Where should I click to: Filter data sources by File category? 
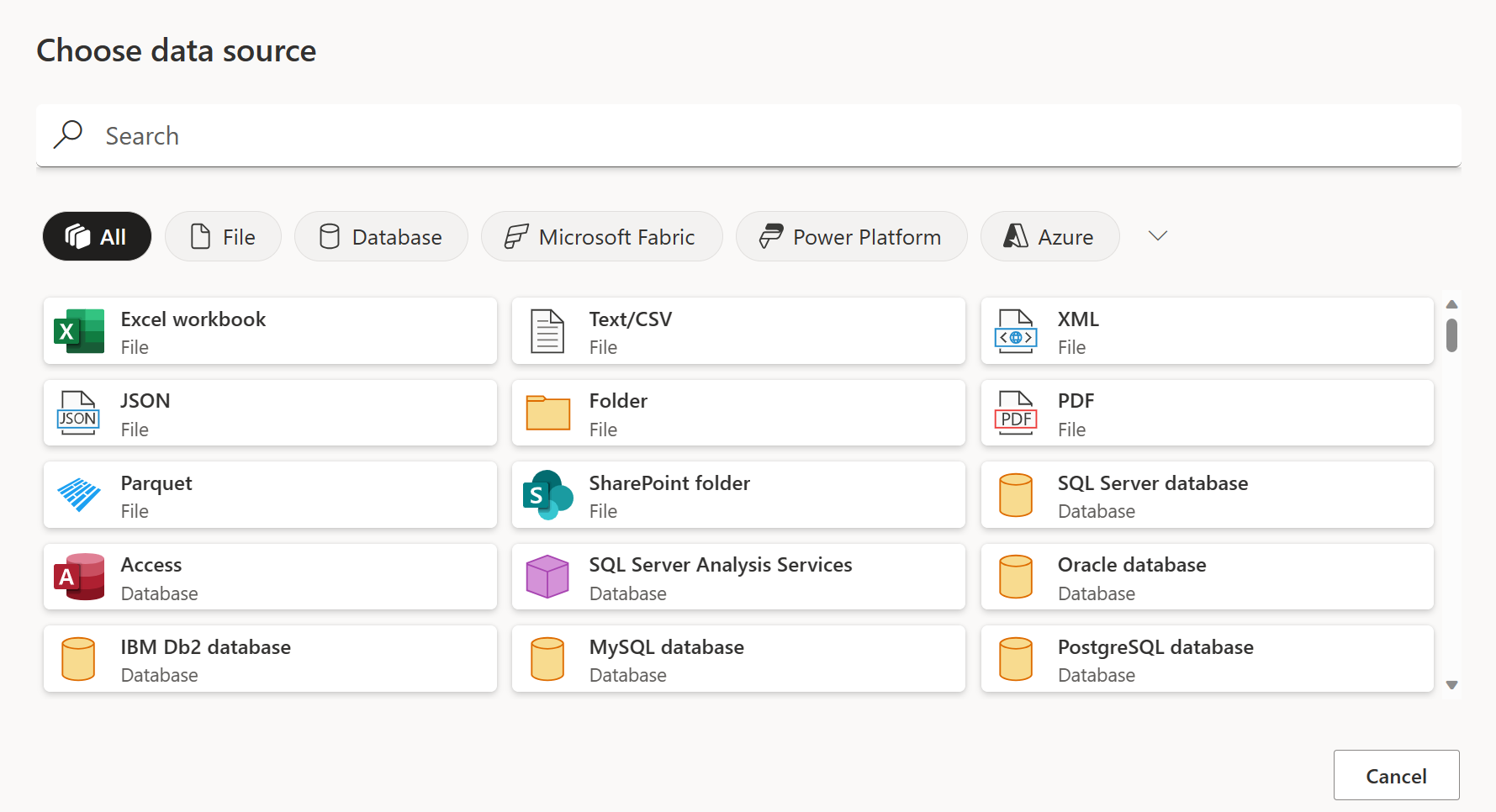coord(223,236)
